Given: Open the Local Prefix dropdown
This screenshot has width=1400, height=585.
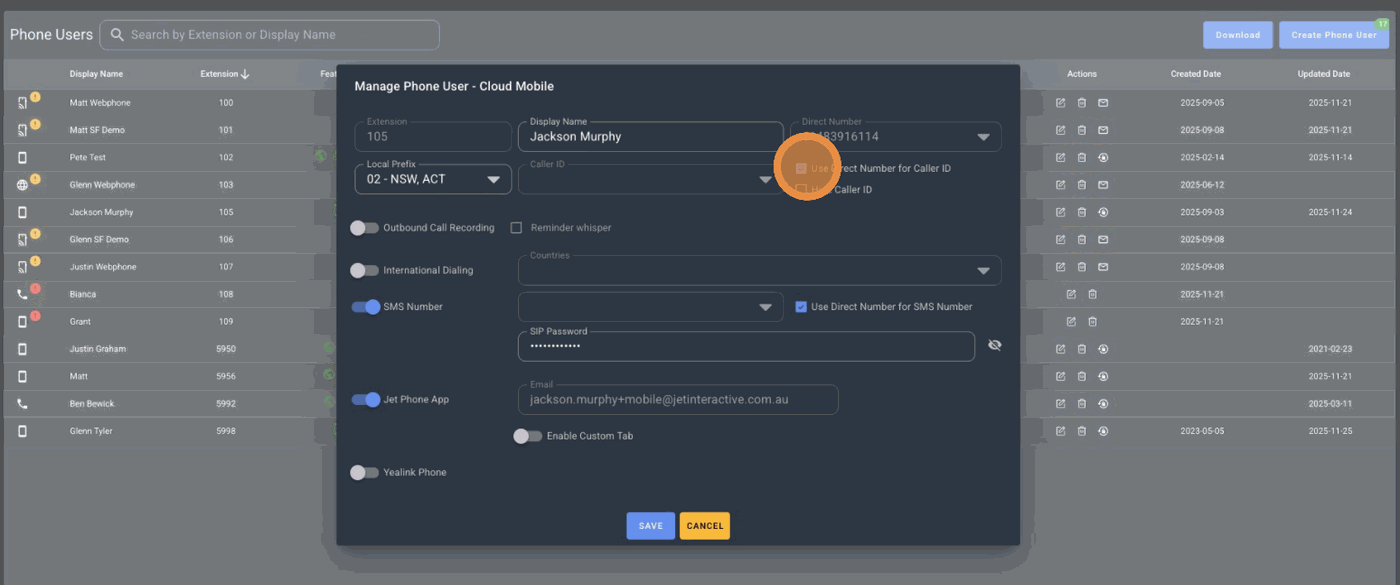Looking at the screenshot, I should (x=433, y=179).
